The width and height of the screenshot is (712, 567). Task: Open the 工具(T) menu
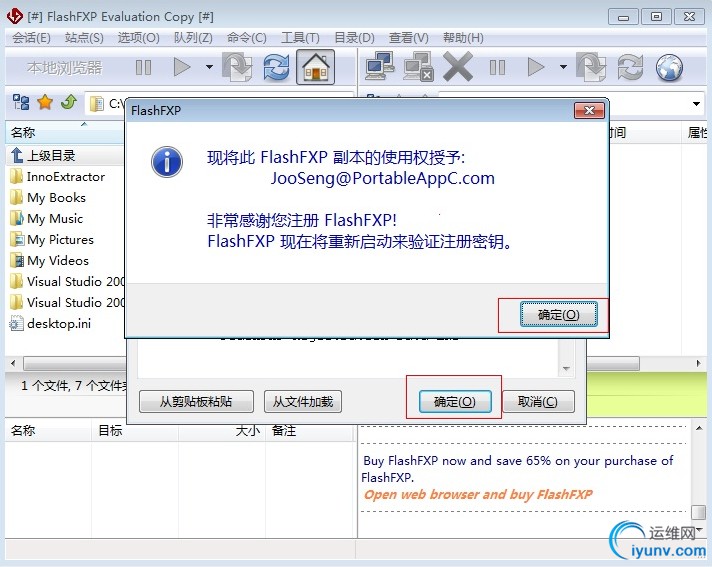[x=300, y=38]
